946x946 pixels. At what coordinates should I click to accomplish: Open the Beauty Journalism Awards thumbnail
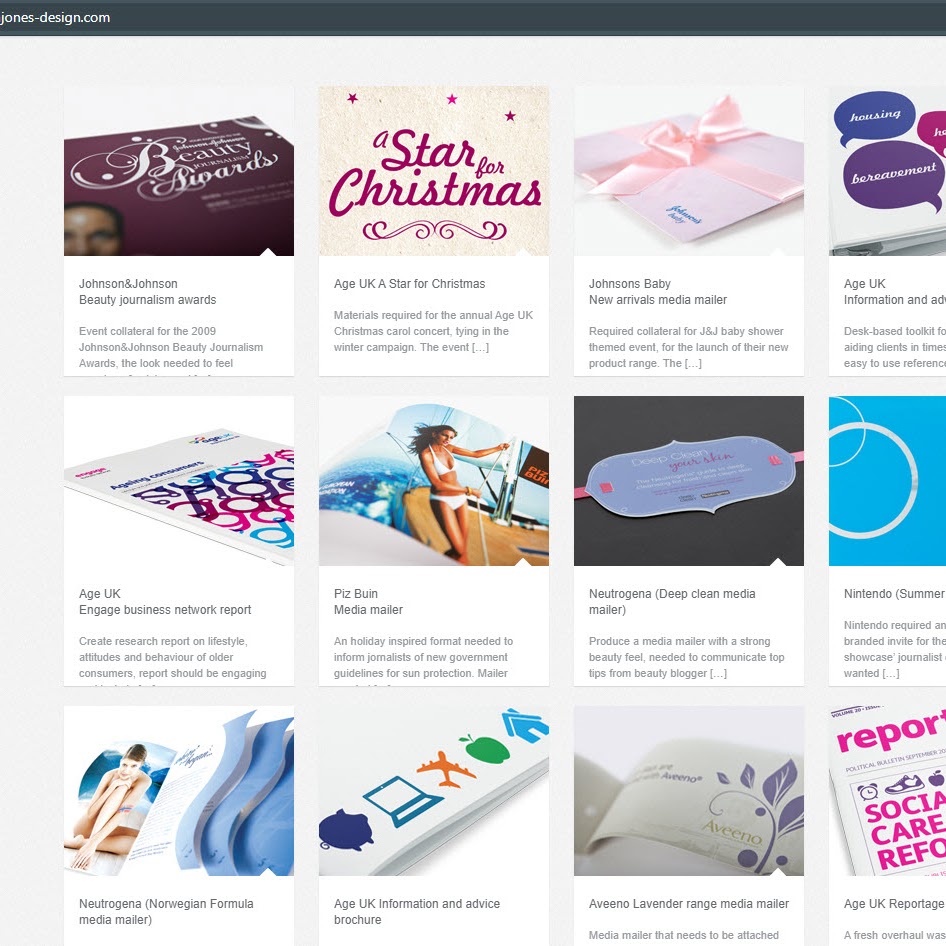coord(179,171)
